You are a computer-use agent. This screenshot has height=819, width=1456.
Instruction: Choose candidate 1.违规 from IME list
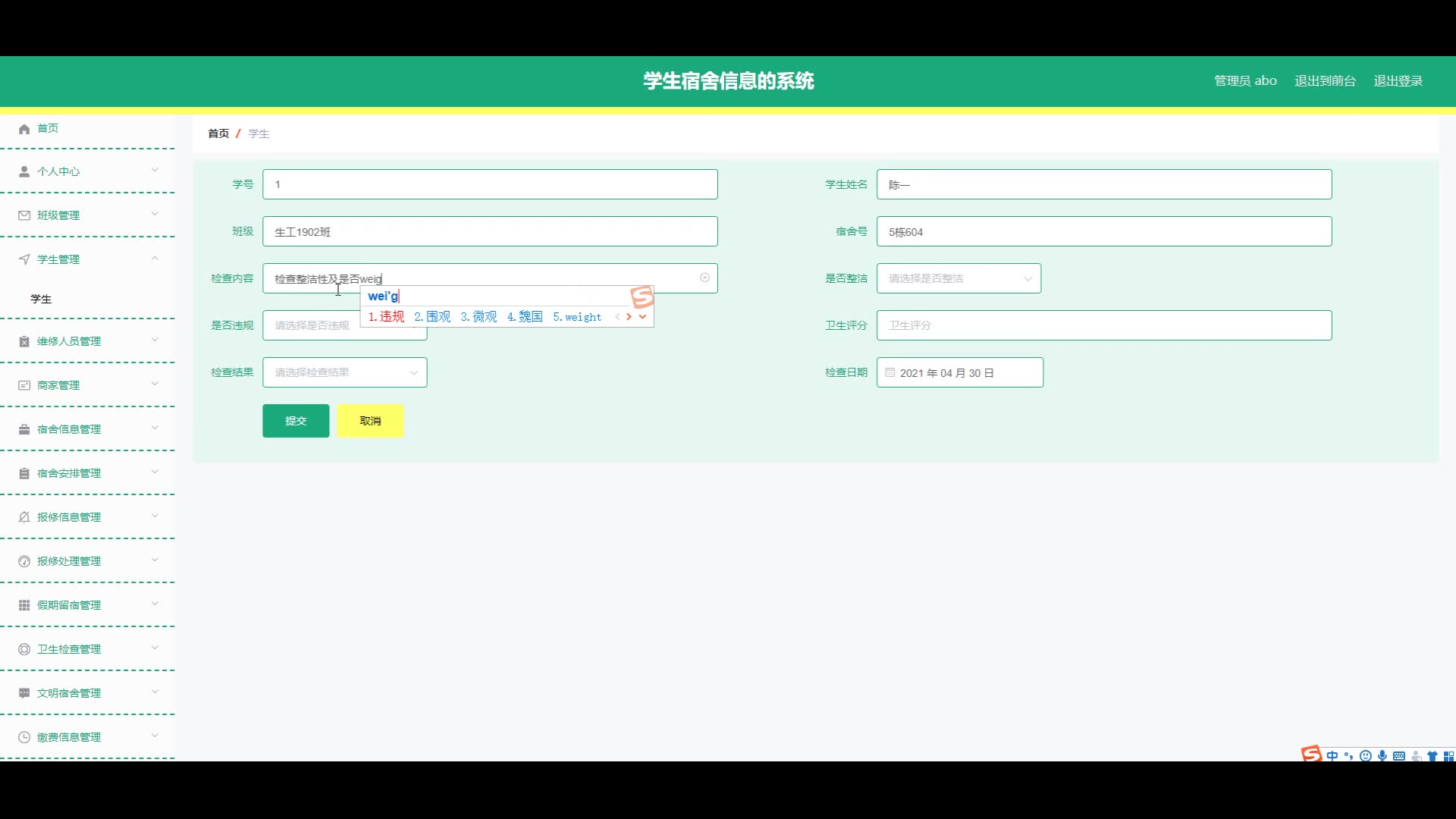pyautogui.click(x=387, y=317)
